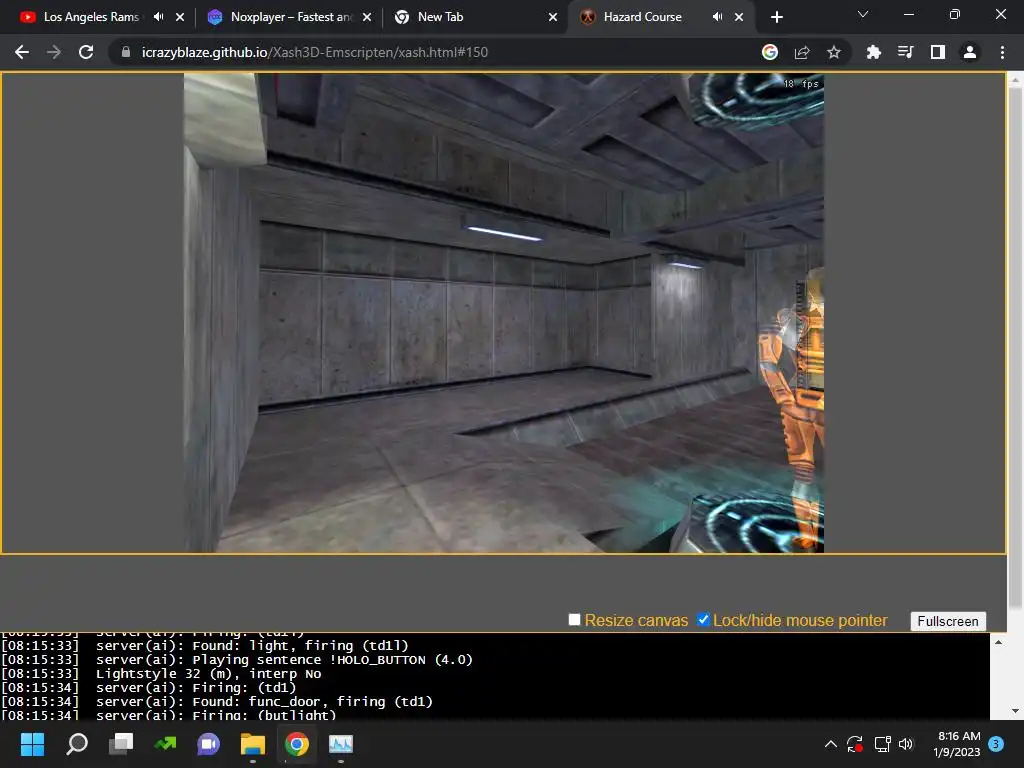Click inside the game canvas
This screenshot has height=768, width=1024.
click(504, 313)
